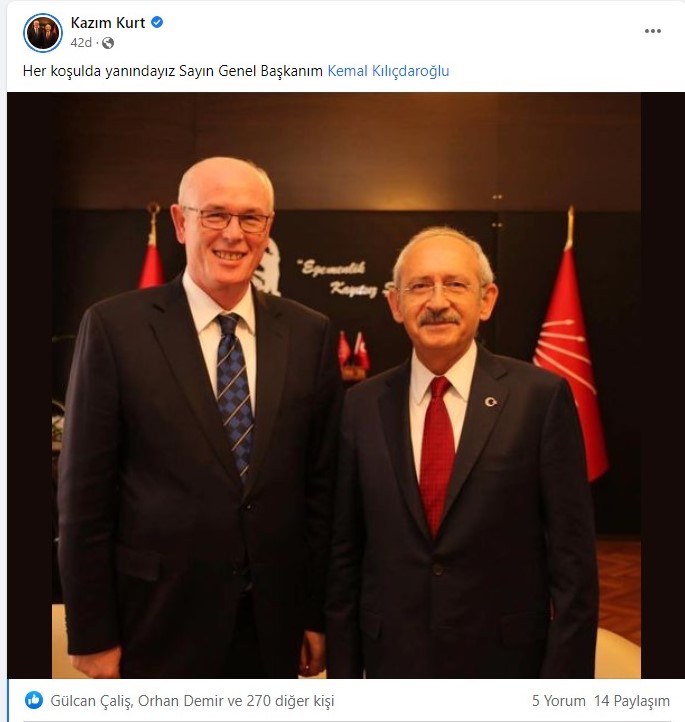Open Gülcan Çaliş in reactions list
Viewport: 685px width, 722px height.
point(92,701)
